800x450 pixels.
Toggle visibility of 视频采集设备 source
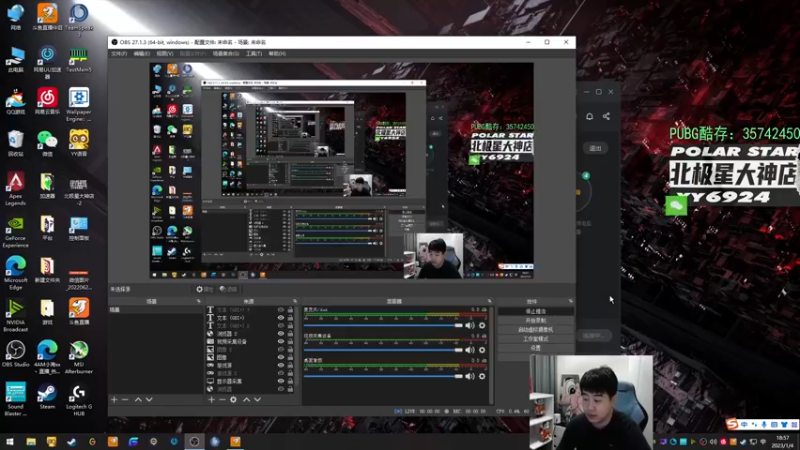281,341
